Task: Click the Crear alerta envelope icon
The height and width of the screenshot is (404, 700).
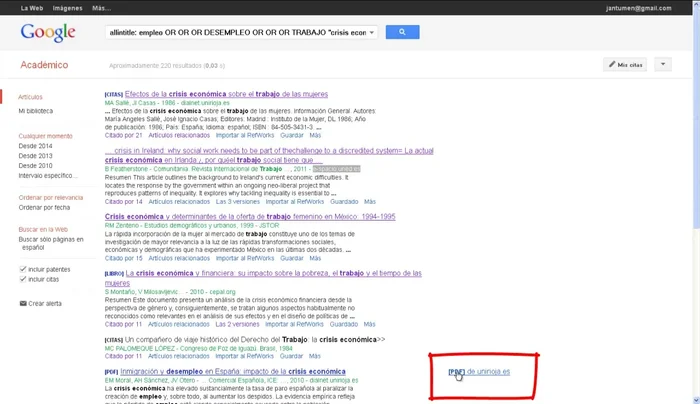Action: [x=24, y=302]
